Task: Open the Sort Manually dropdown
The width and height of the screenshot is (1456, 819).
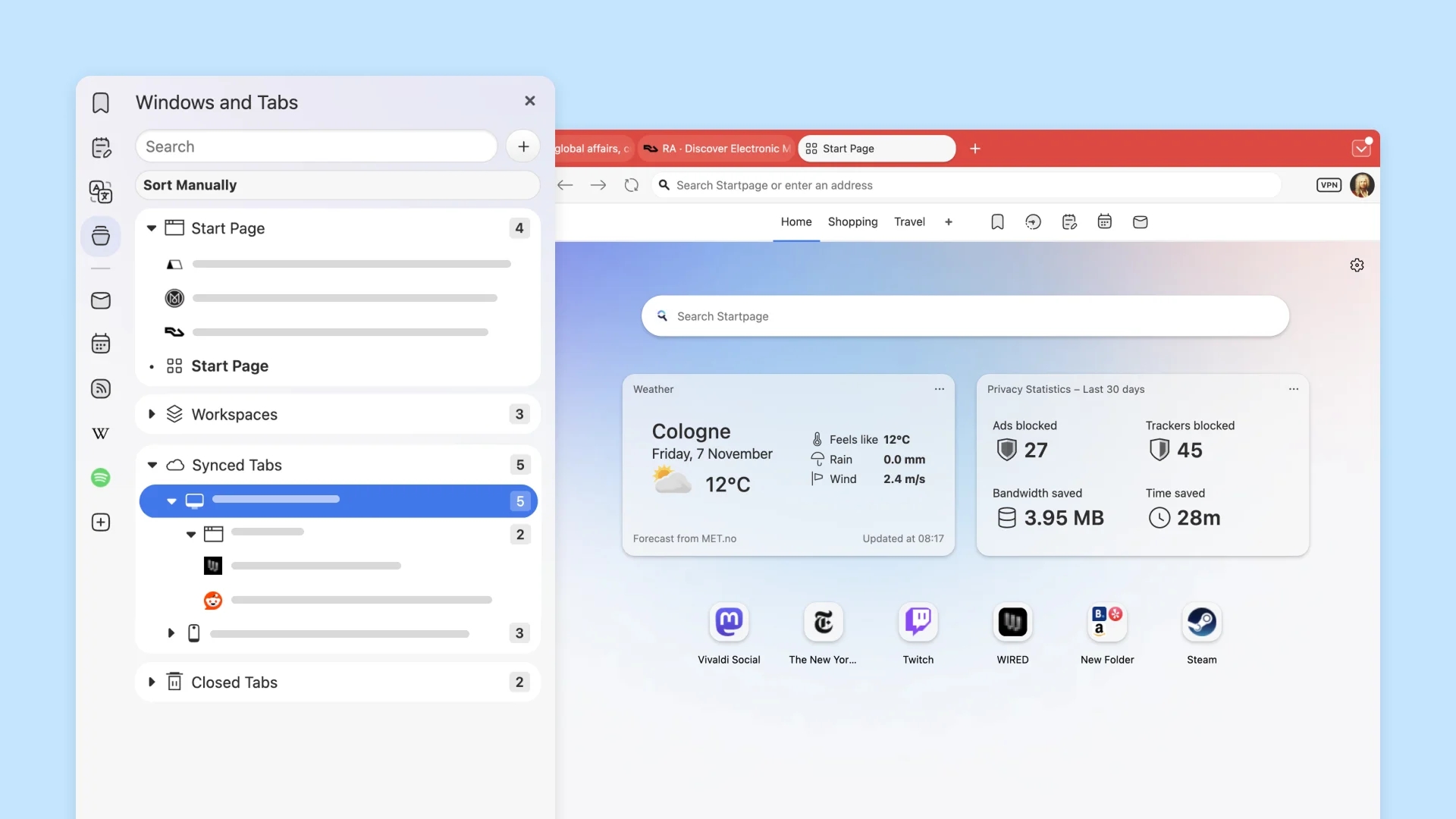Action: pyautogui.click(x=338, y=184)
